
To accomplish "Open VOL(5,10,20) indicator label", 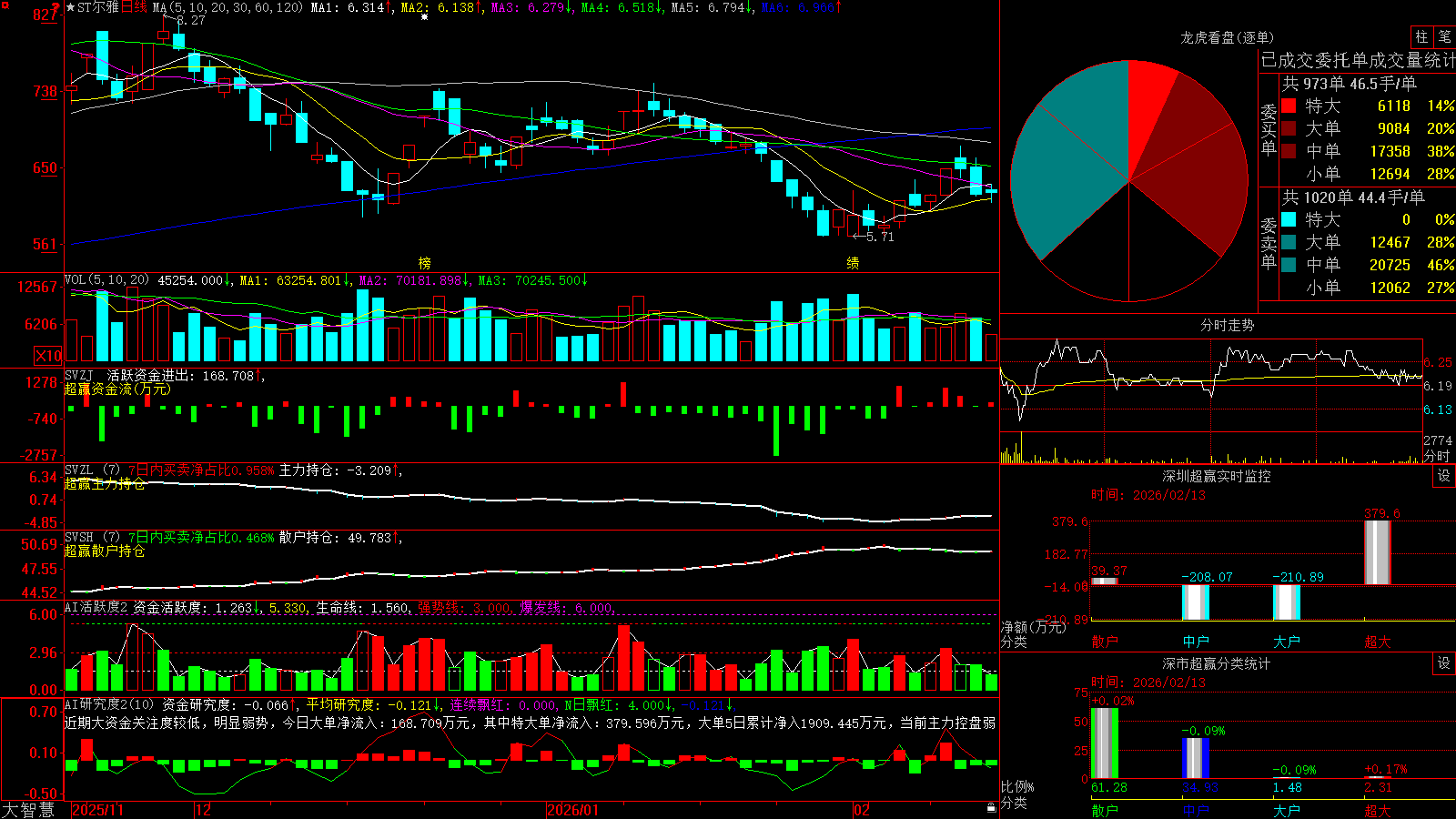I will coord(107,280).
